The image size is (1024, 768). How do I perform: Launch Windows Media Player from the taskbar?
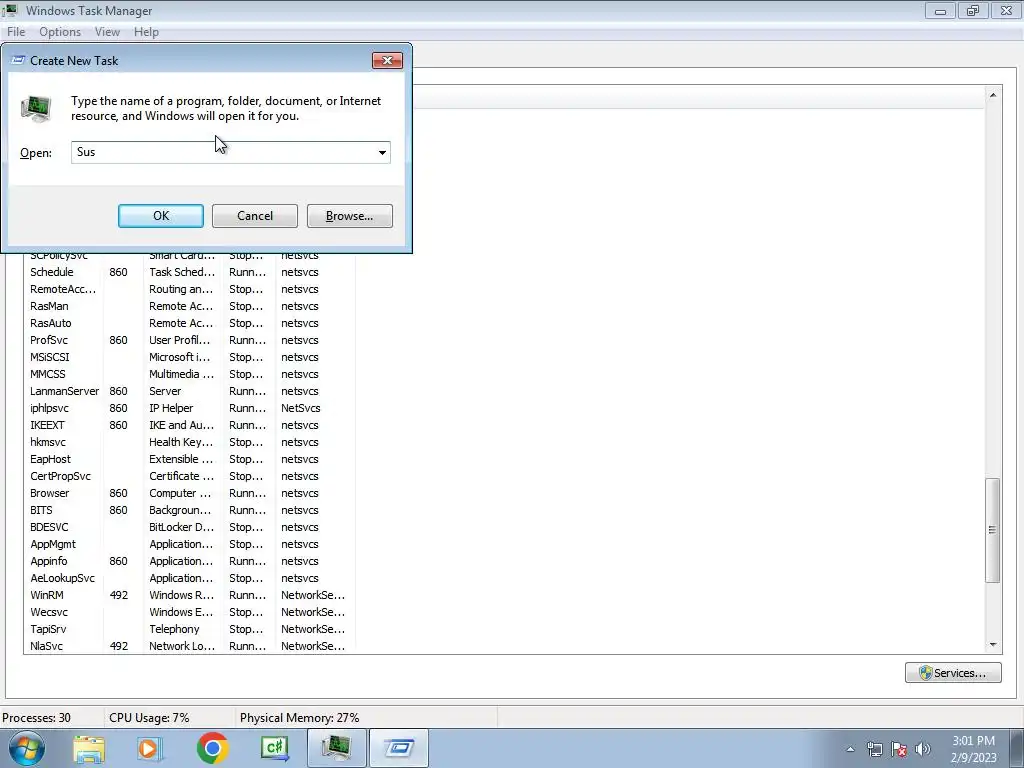[x=151, y=748]
